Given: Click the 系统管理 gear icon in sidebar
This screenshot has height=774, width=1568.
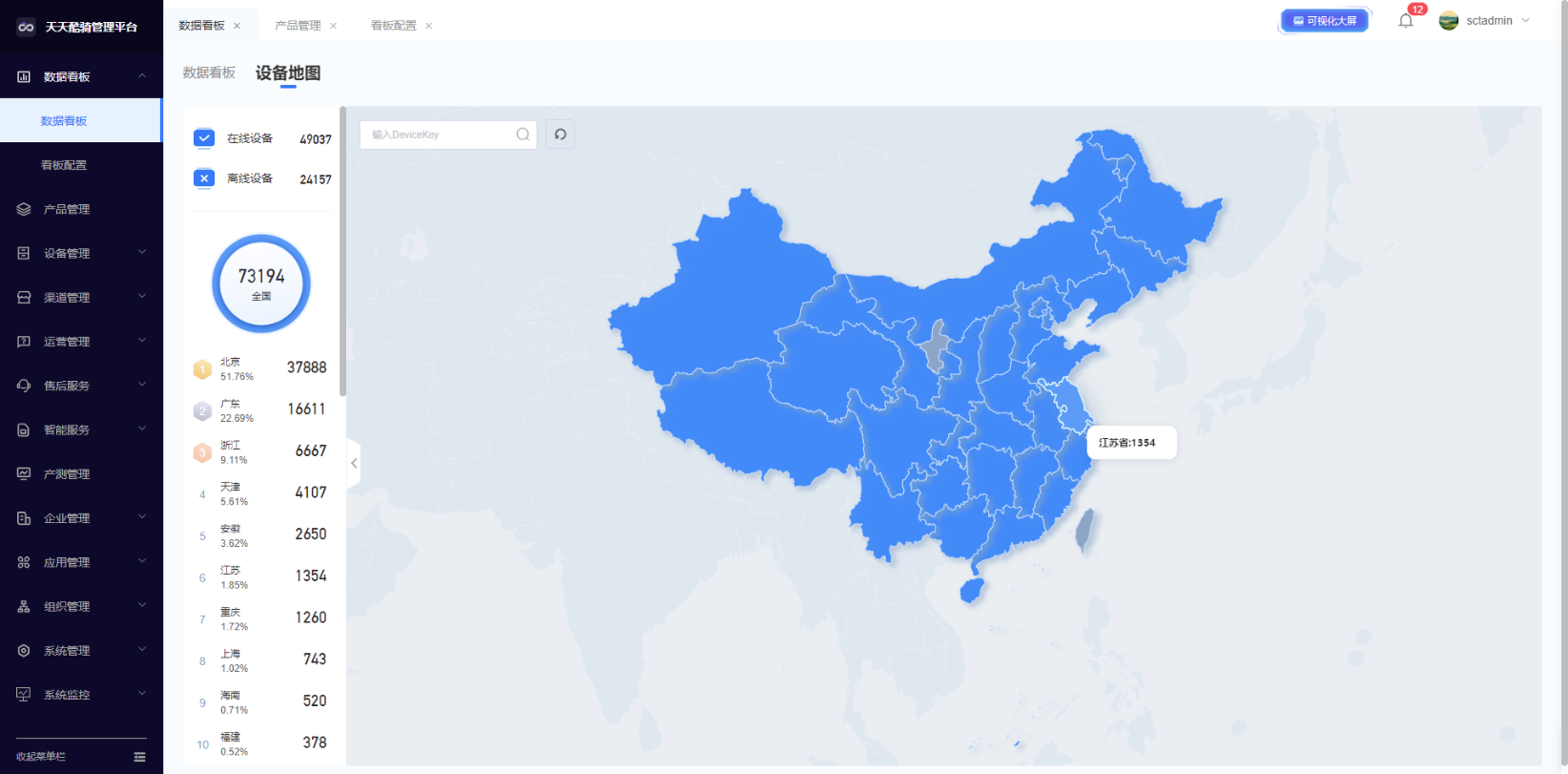Looking at the screenshot, I should [x=24, y=651].
